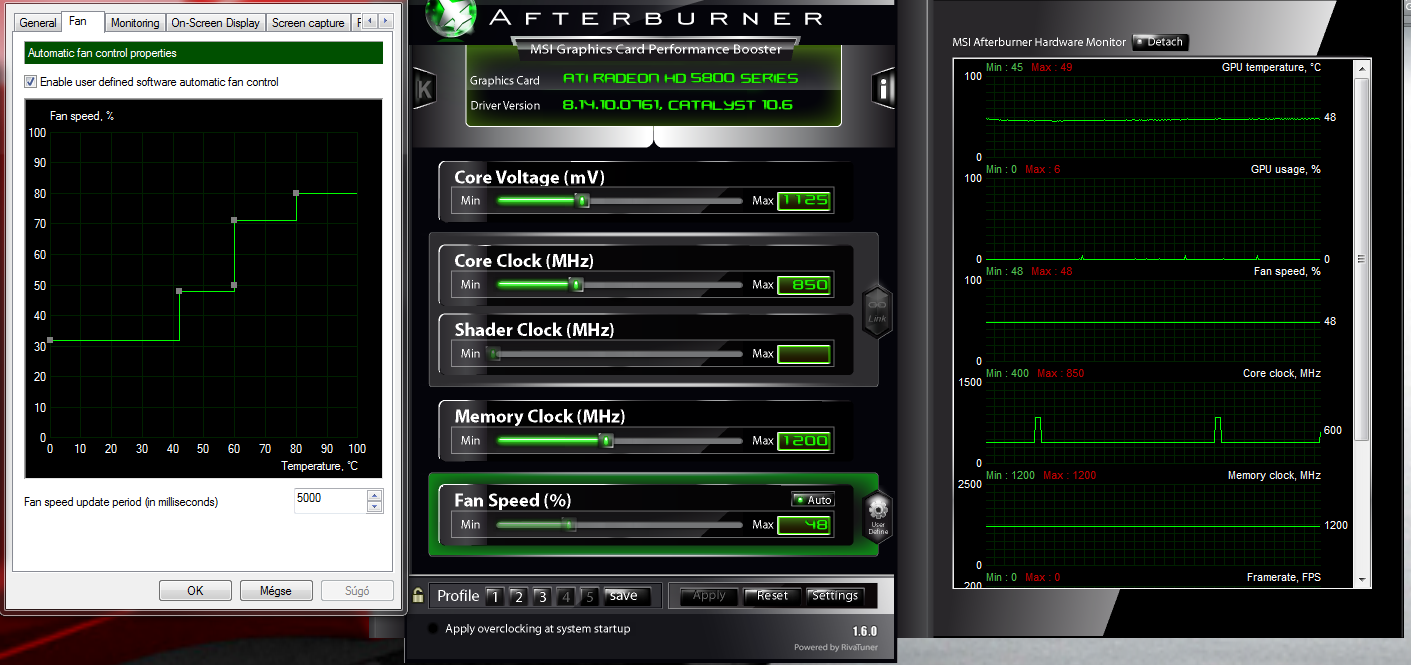The height and width of the screenshot is (665, 1411).
Task: Load profile slot 2
Action: pos(518,597)
